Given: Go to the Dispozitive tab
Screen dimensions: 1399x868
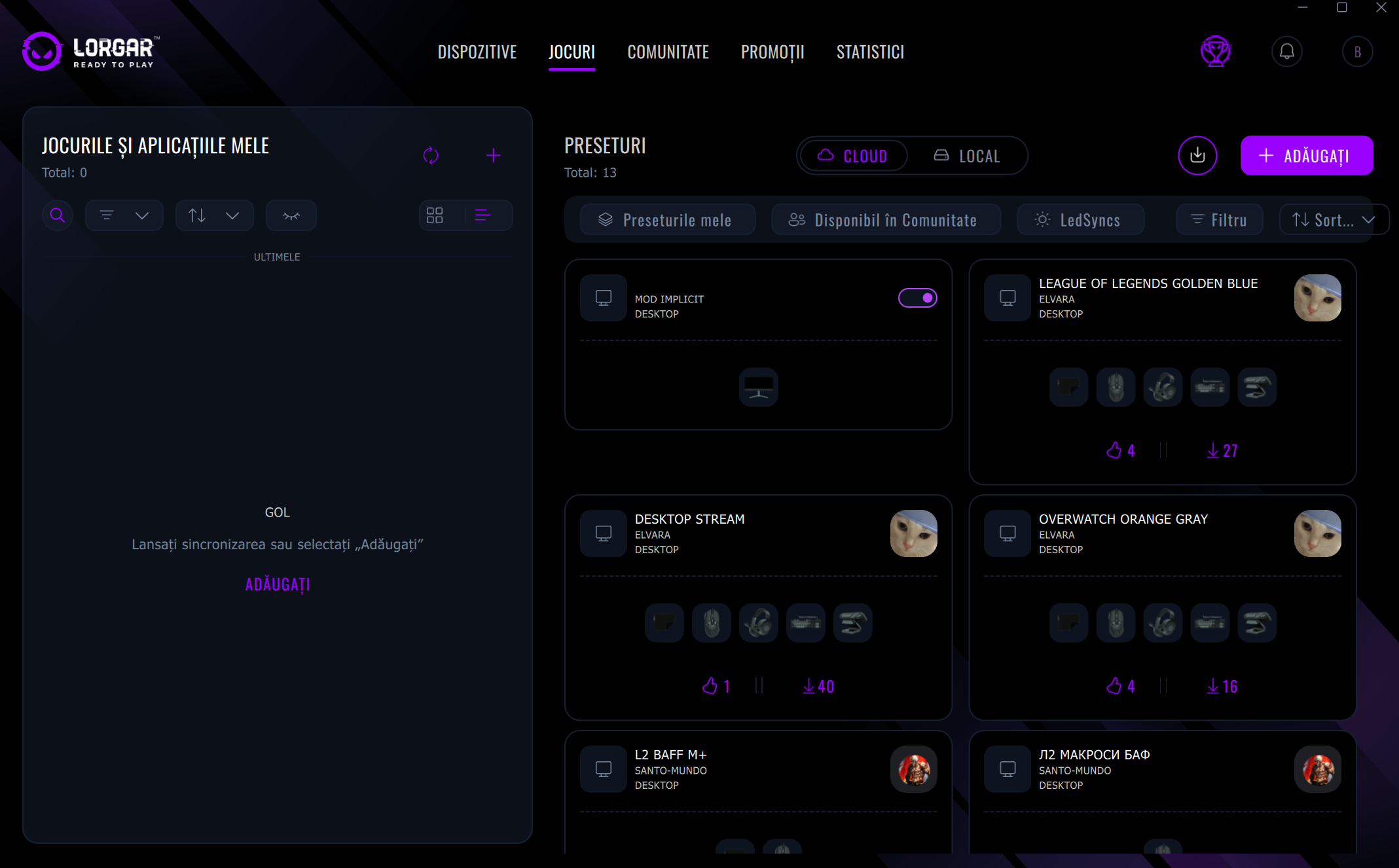Looking at the screenshot, I should coord(477,52).
